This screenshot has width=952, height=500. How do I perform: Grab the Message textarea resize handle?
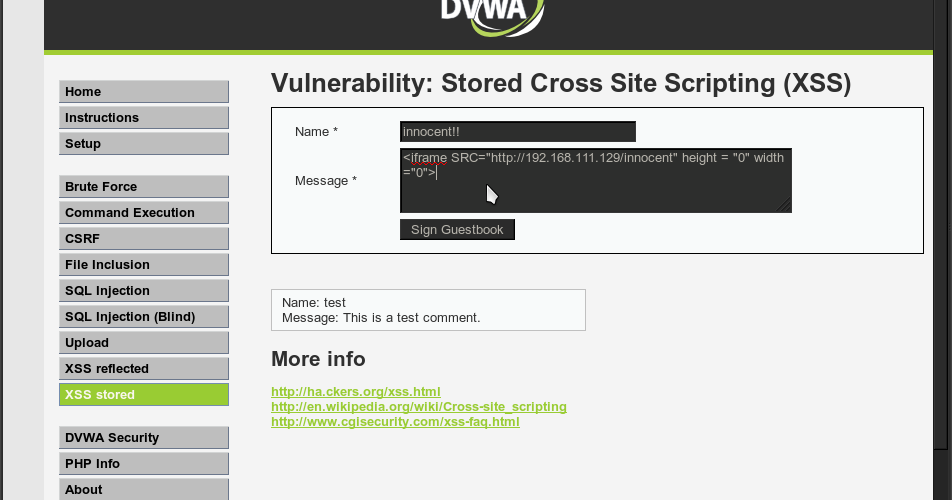pos(784,206)
